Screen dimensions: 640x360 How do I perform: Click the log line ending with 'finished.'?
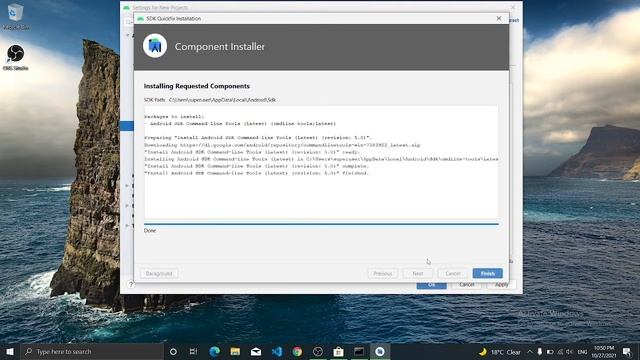pos(256,173)
